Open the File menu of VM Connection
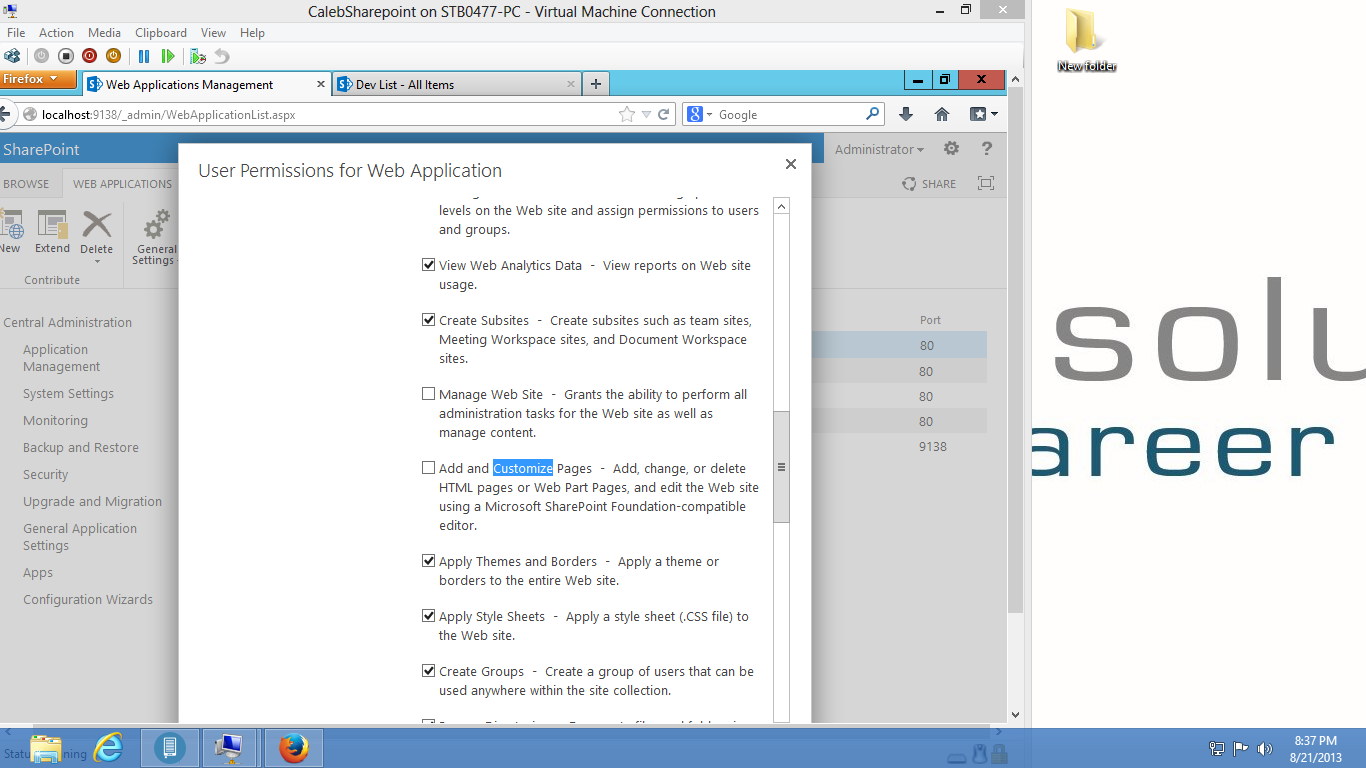The width and height of the screenshot is (1366, 768). click(x=16, y=33)
